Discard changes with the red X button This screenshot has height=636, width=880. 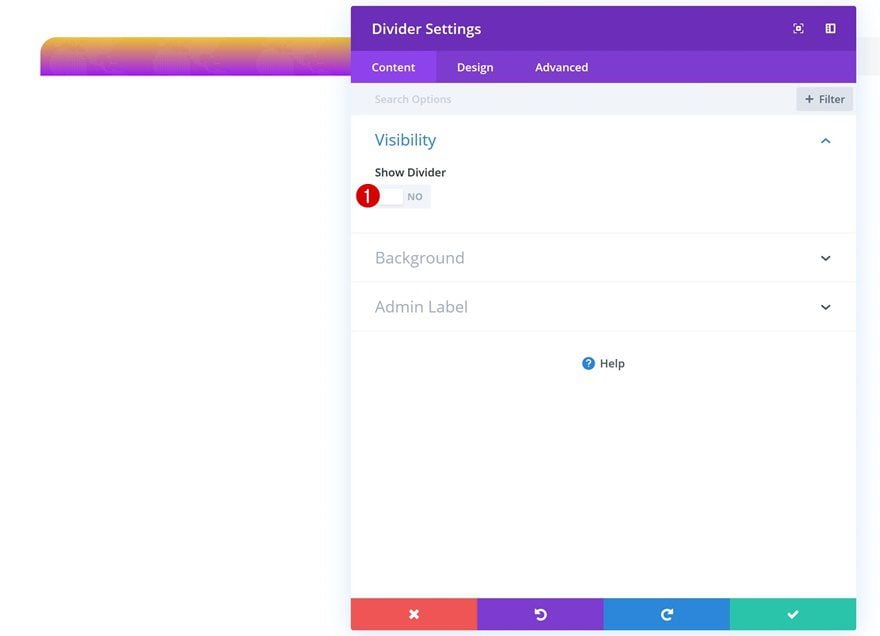coord(414,614)
